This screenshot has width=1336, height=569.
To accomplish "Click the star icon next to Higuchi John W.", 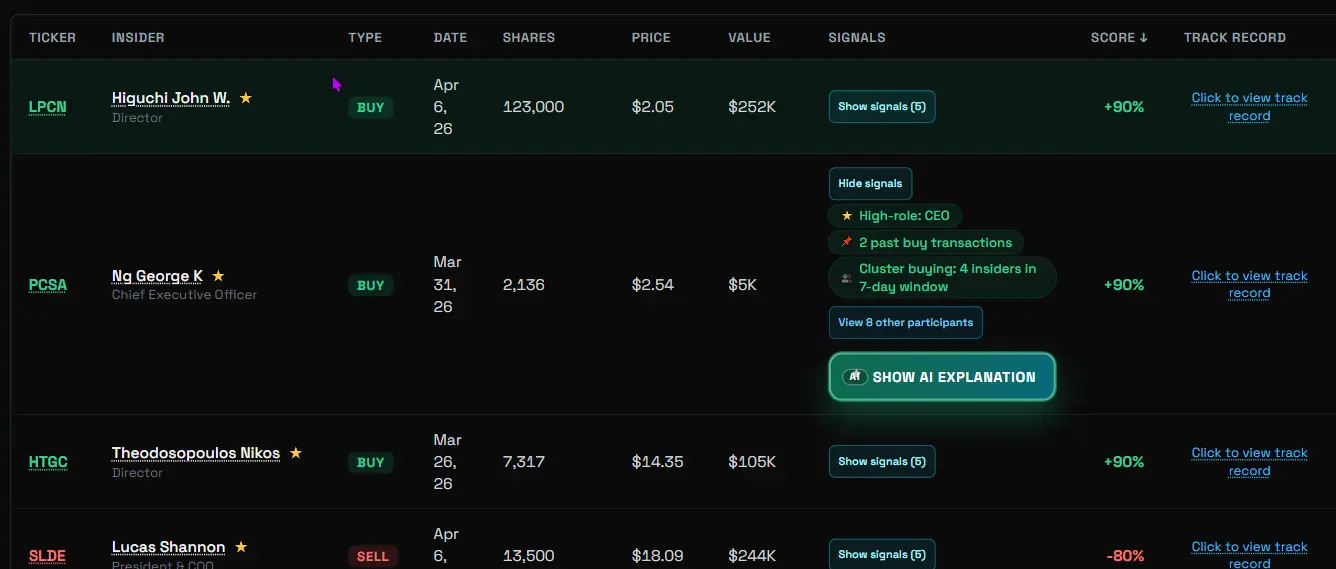I will 246,98.
